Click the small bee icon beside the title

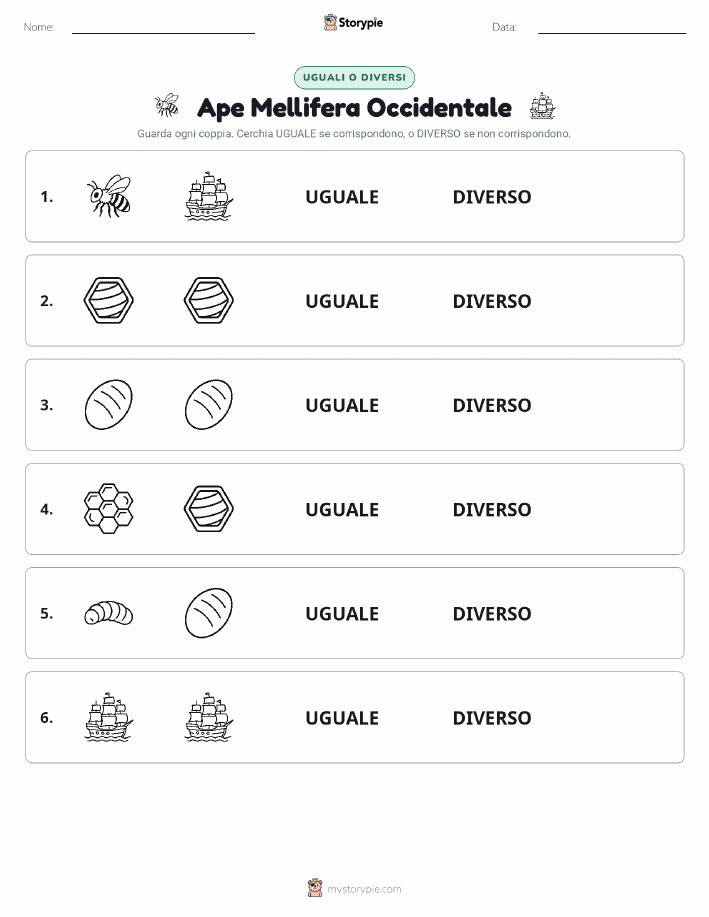point(167,105)
